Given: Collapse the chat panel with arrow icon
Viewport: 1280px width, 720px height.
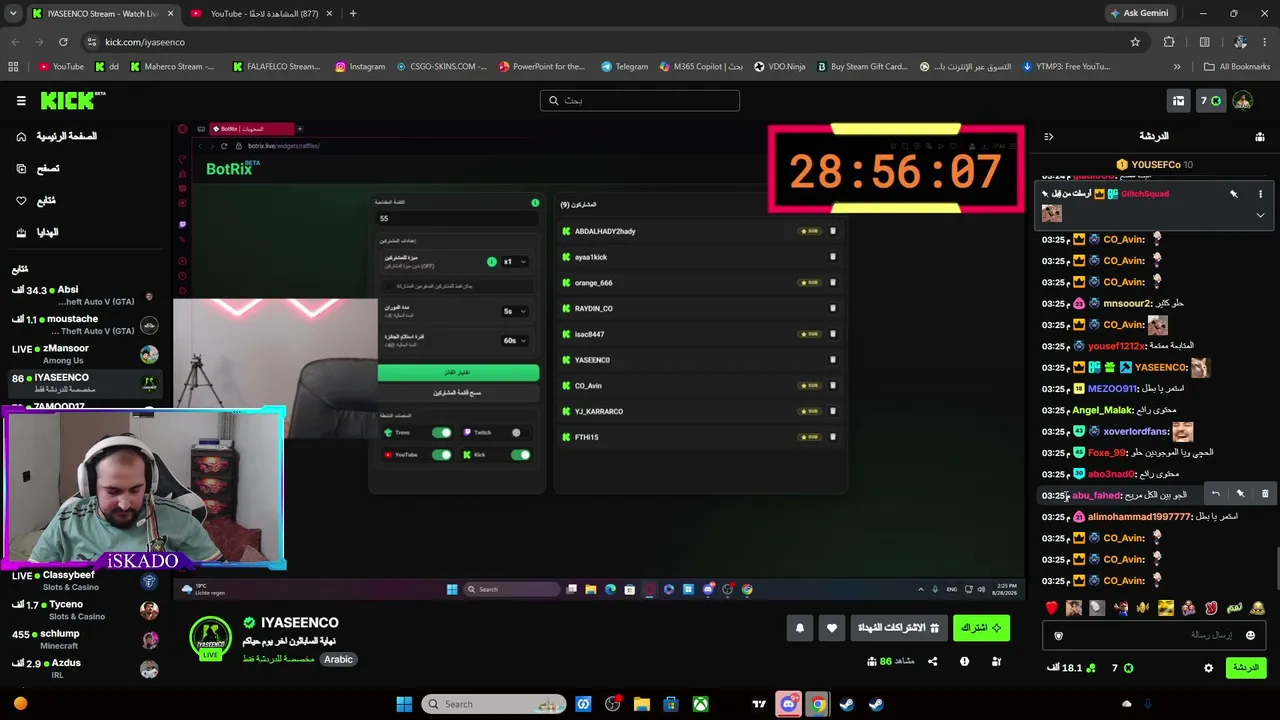Looking at the screenshot, I should coord(1048,136).
